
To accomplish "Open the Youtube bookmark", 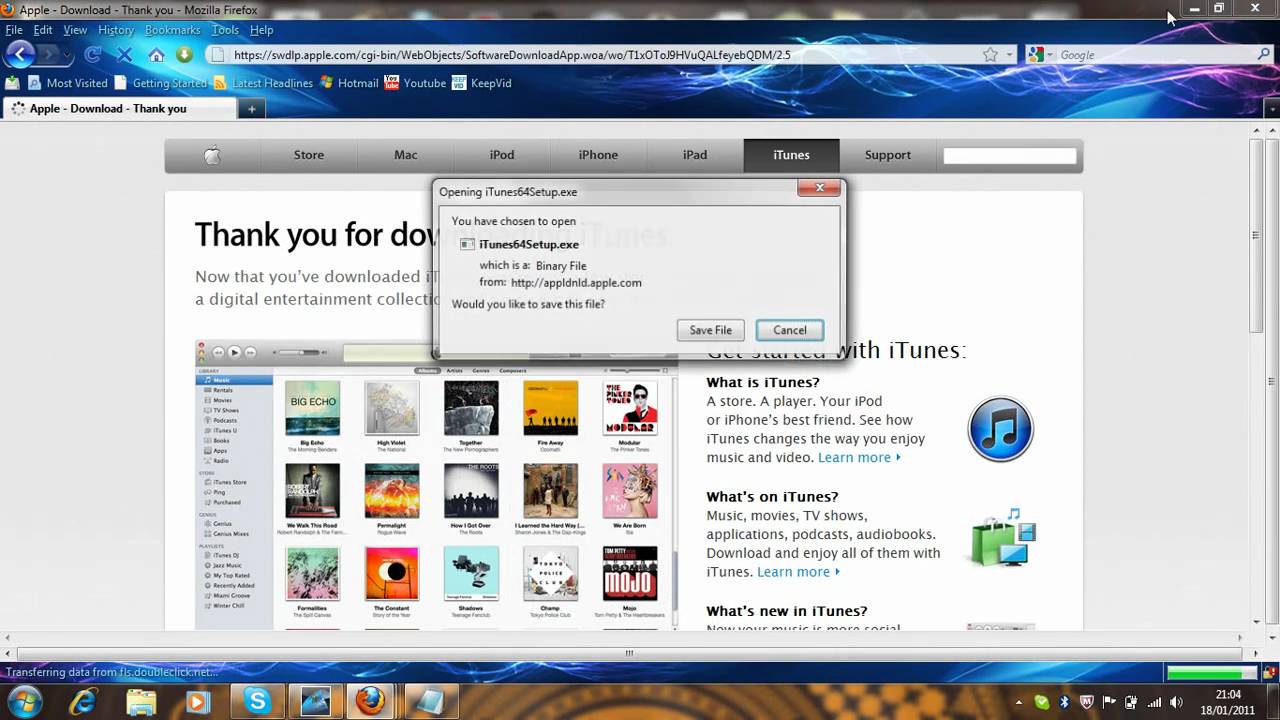I will coord(415,83).
